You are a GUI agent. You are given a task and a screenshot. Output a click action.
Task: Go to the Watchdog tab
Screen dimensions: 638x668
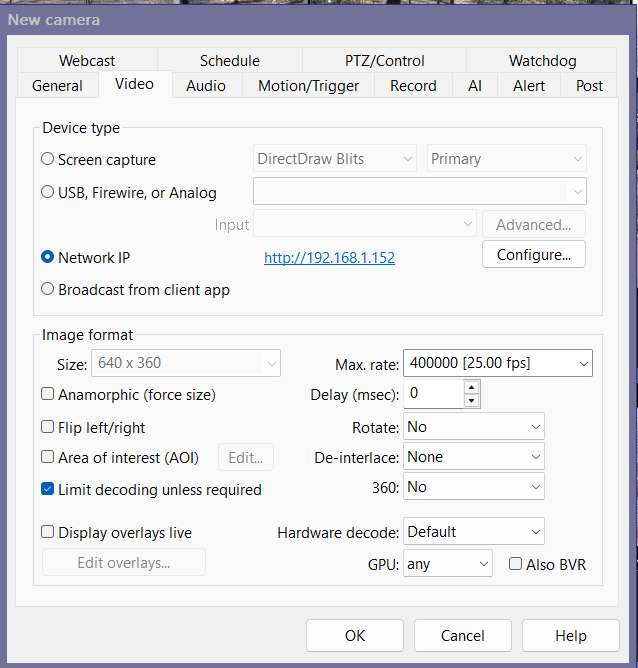(542, 61)
